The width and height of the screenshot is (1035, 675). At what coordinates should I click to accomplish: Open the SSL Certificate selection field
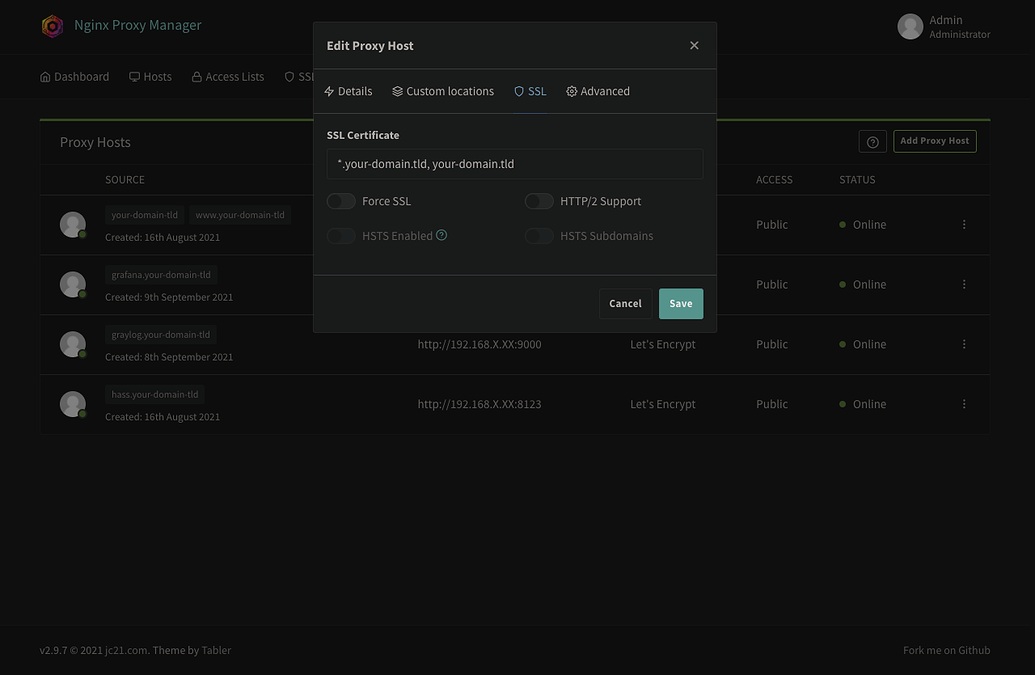(514, 163)
